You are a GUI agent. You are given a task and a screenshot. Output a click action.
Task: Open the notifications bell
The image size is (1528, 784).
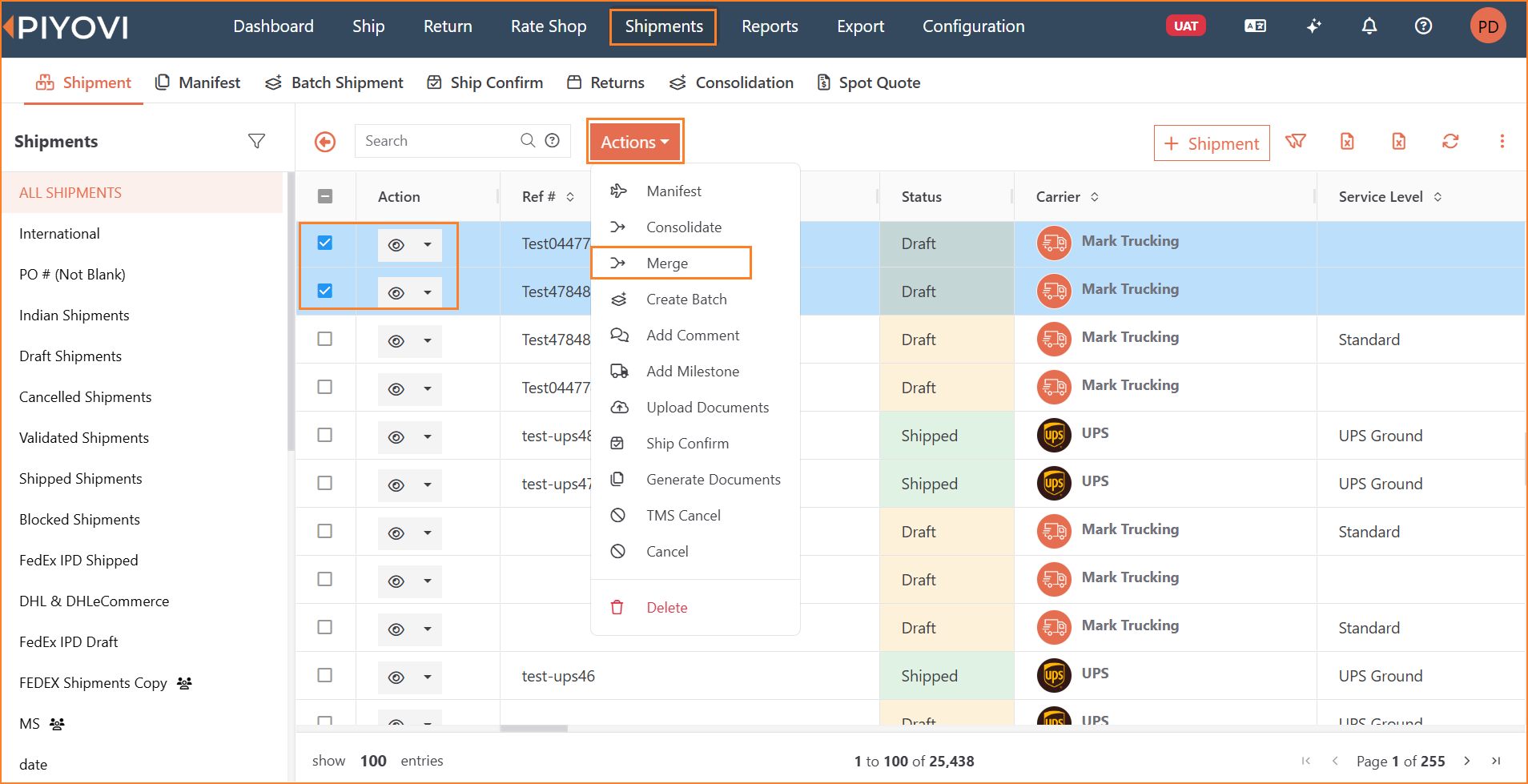pyautogui.click(x=1369, y=26)
